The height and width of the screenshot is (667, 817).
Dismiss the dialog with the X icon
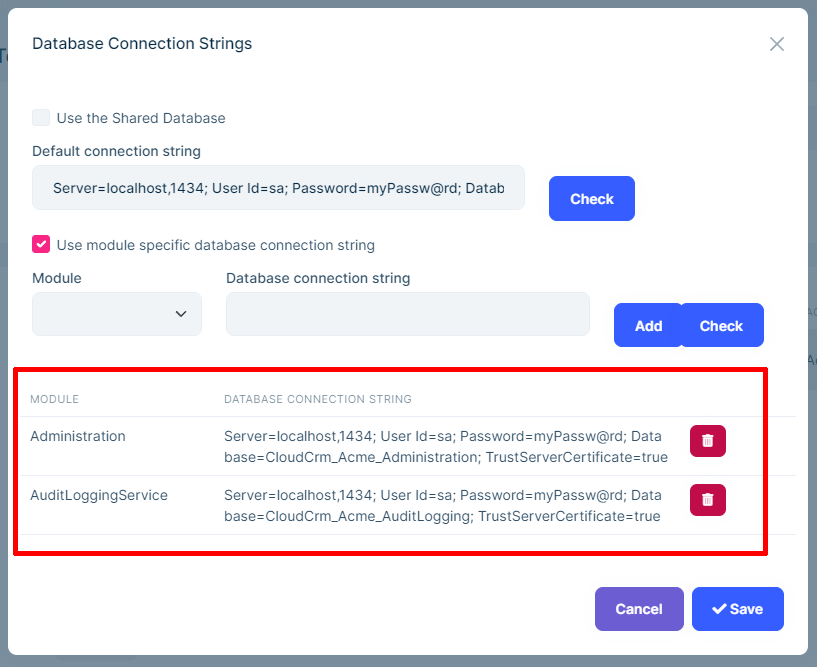[777, 44]
